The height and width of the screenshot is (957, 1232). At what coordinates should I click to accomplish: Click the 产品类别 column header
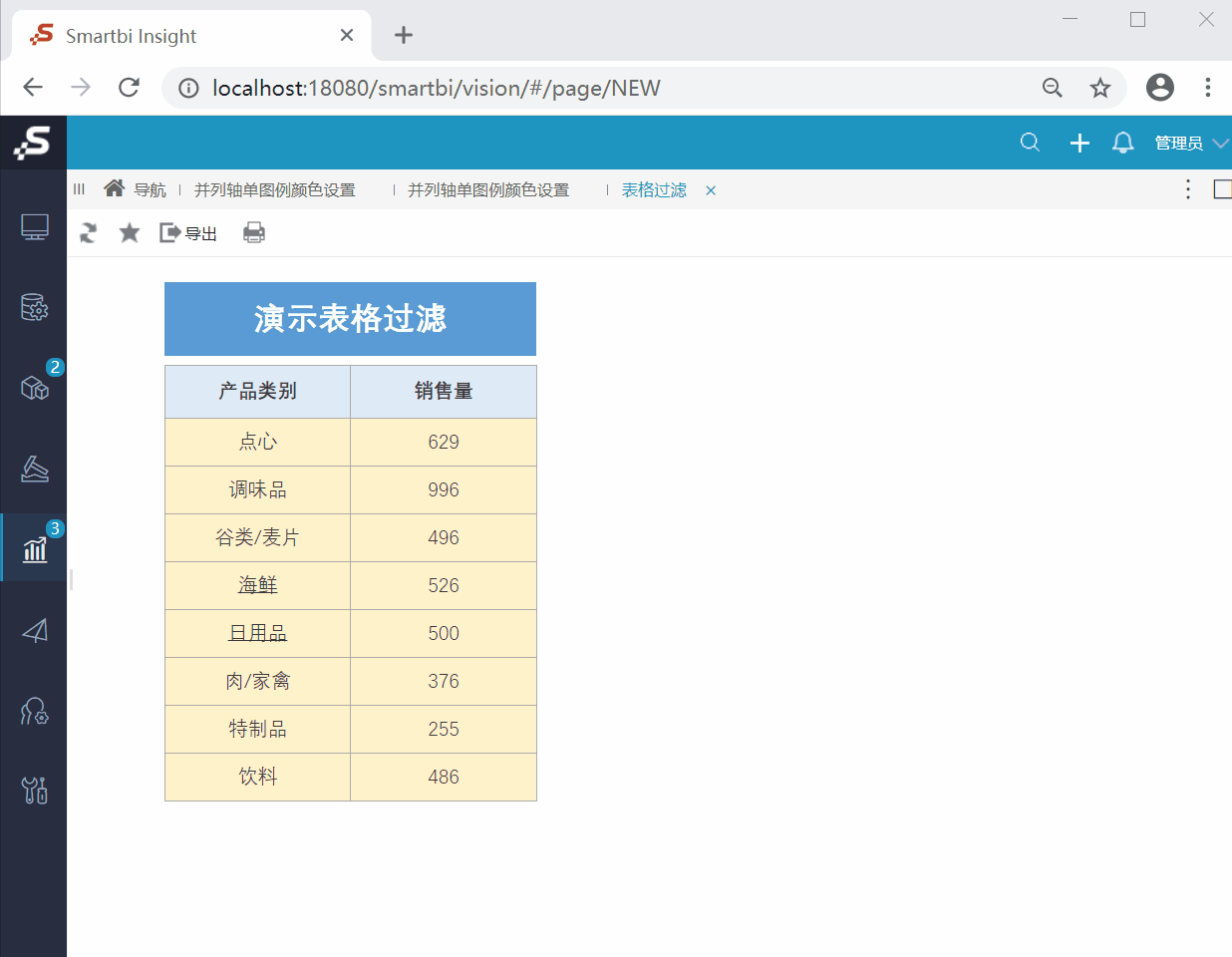point(258,392)
